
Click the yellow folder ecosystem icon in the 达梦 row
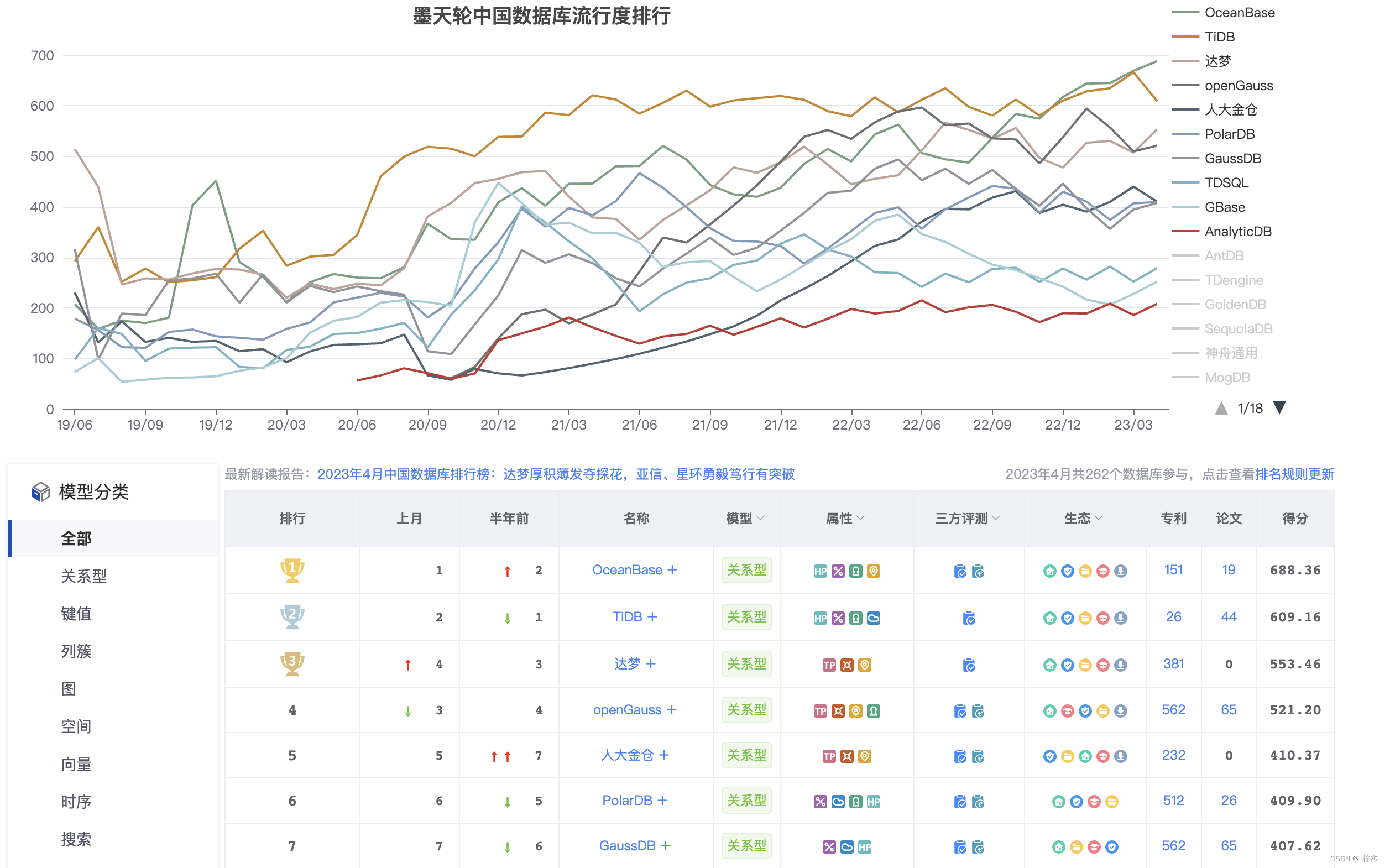[x=1085, y=665]
